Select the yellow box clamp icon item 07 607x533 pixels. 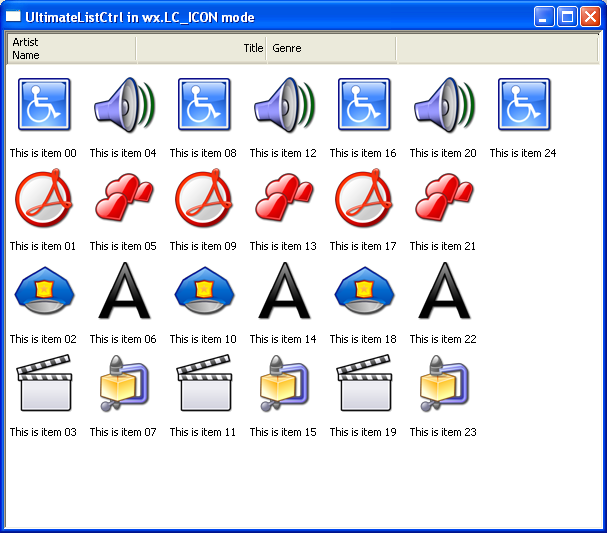(124, 384)
